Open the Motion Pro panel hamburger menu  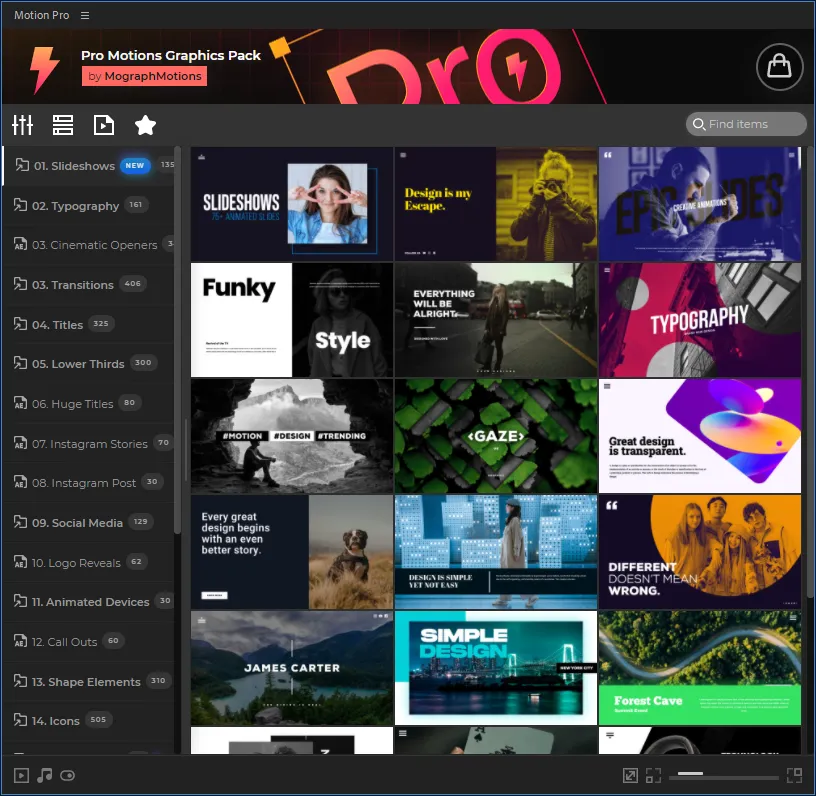pos(85,15)
